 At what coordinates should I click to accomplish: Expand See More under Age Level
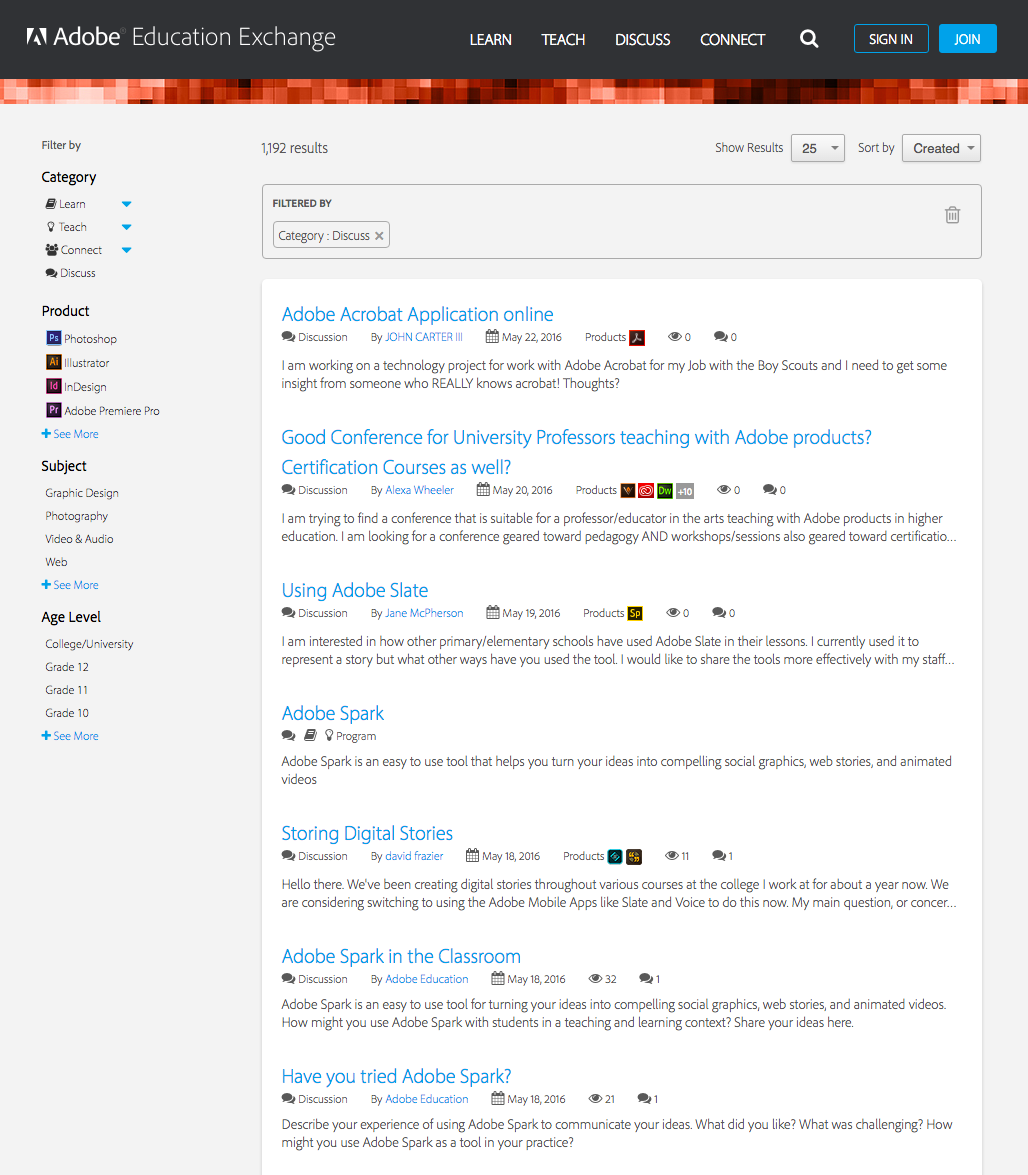coord(70,736)
